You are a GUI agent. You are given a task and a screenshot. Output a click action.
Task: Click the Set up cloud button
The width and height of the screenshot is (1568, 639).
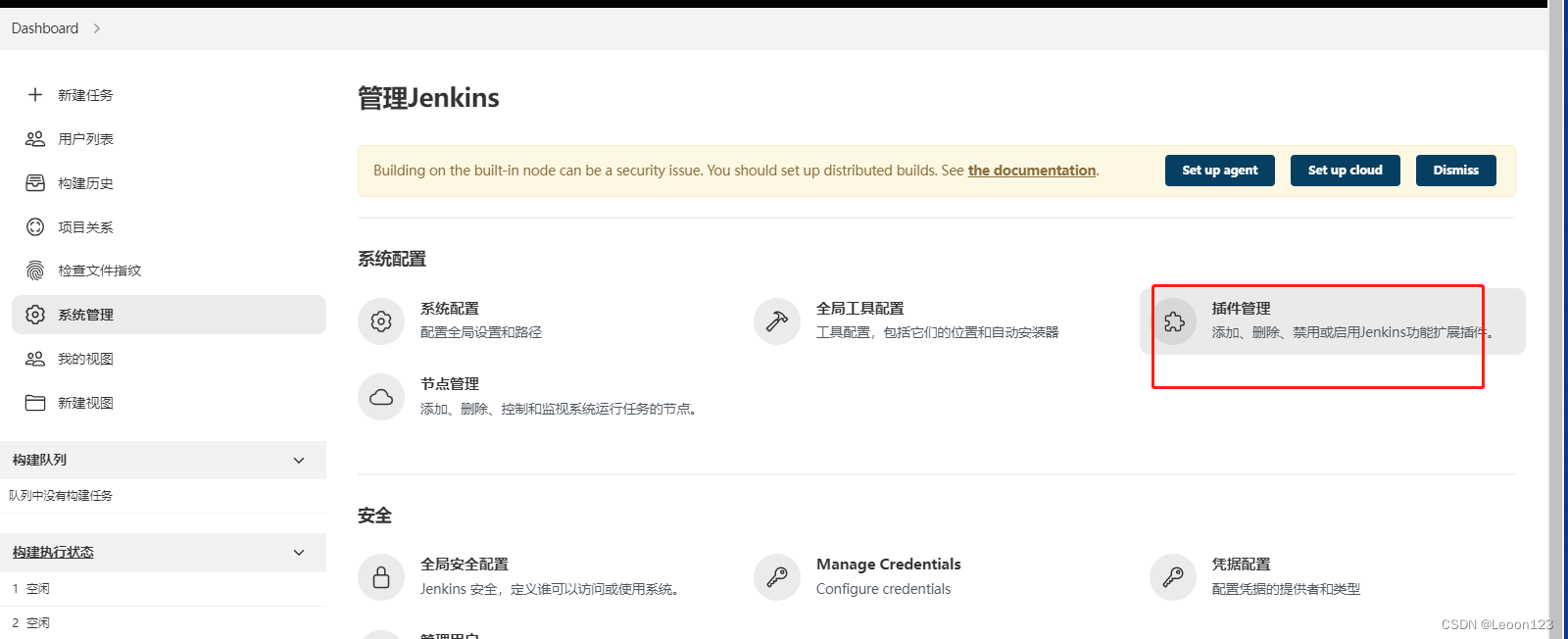1345,171
